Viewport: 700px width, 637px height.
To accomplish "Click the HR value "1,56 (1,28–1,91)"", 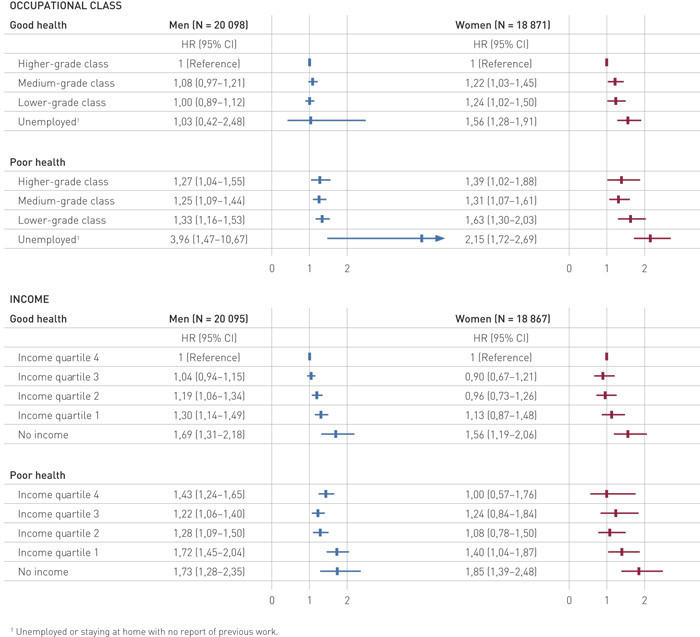I will click(510, 121).
